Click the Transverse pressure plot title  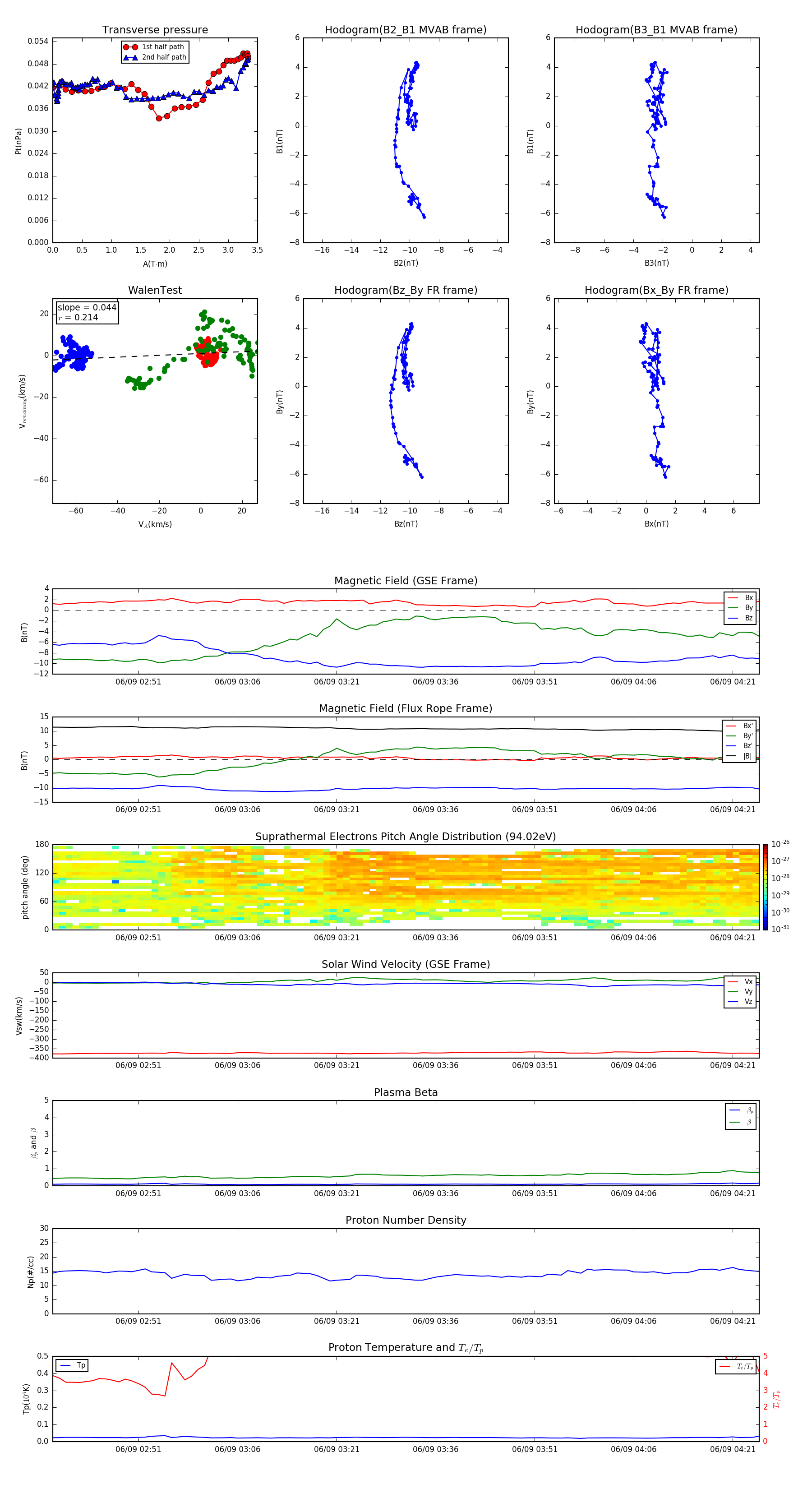[155, 30]
